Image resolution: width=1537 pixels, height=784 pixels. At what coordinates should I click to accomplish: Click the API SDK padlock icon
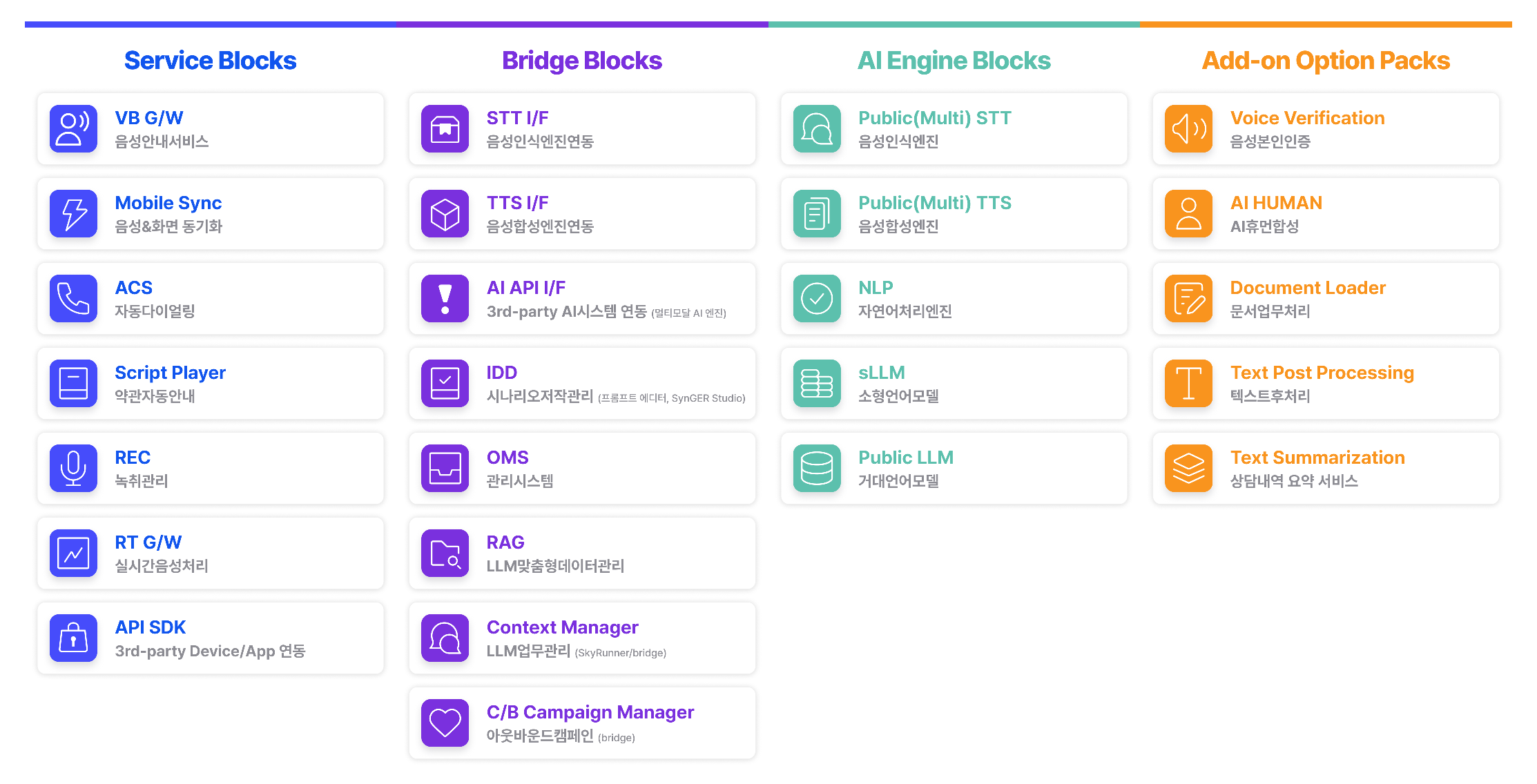pos(73,638)
